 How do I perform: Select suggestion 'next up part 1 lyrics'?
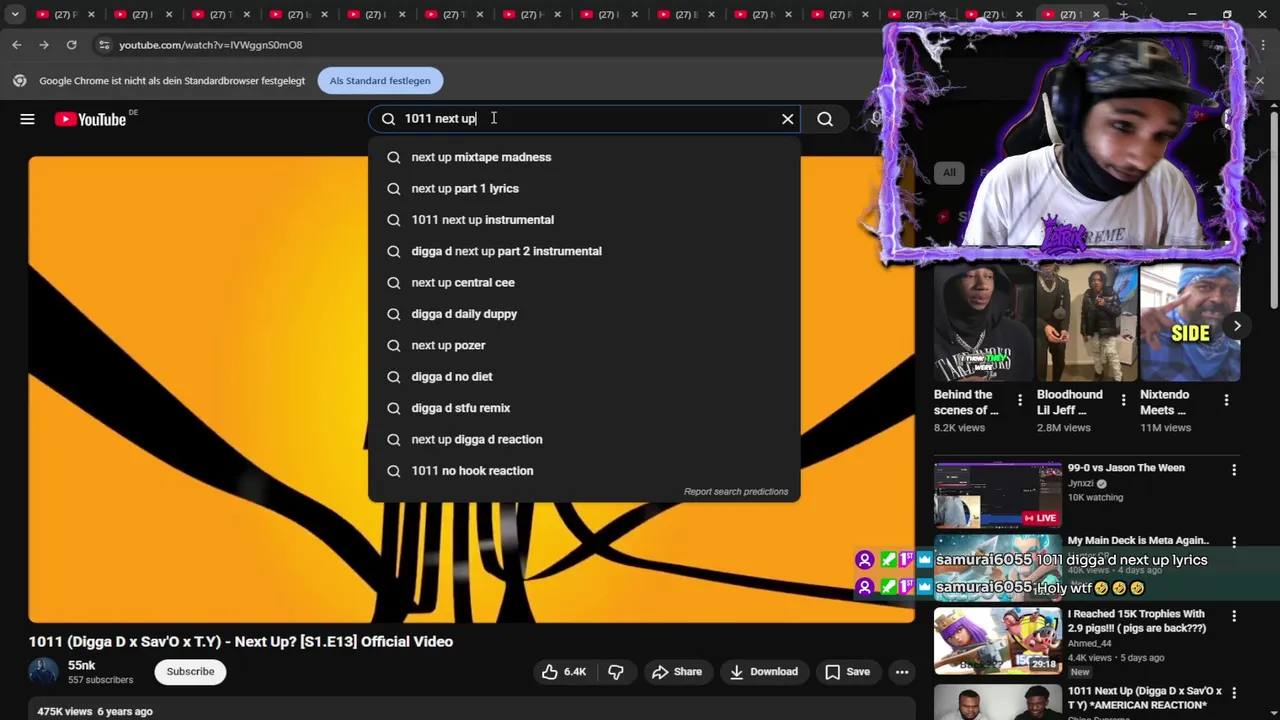click(584, 188)
